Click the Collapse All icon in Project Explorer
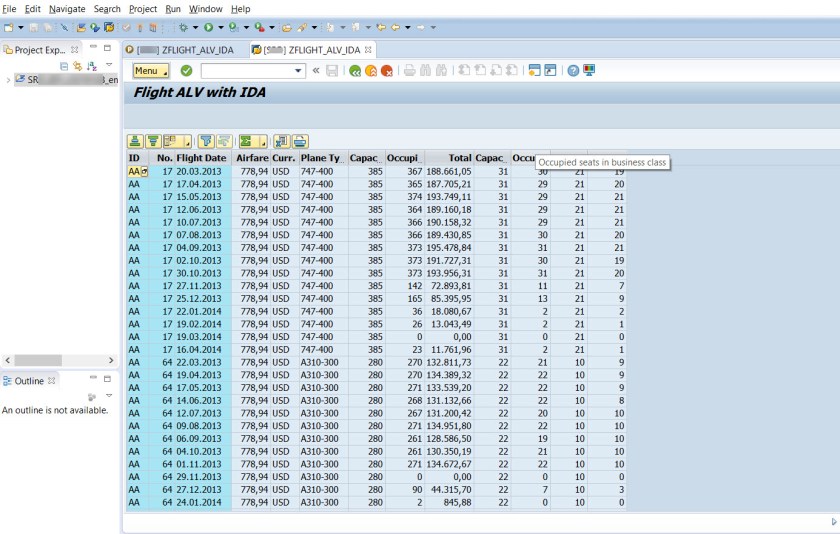This screenshot has height=534, width=840. tap(65, 65)
